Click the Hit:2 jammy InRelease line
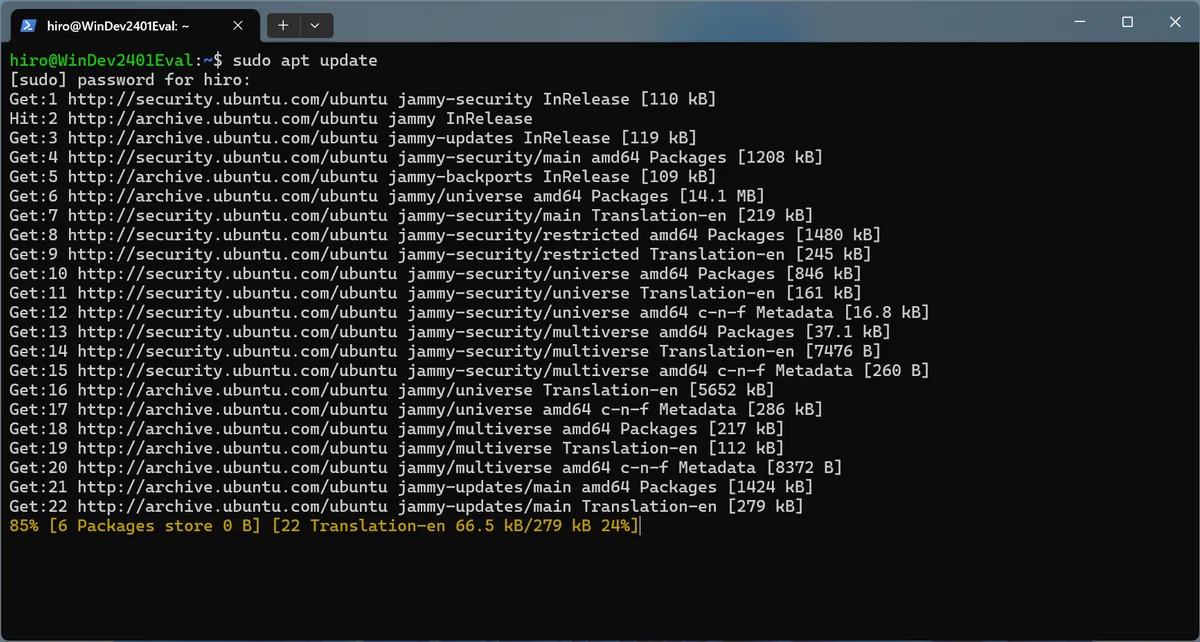The image size is (1200, 642). coord(271,118)
